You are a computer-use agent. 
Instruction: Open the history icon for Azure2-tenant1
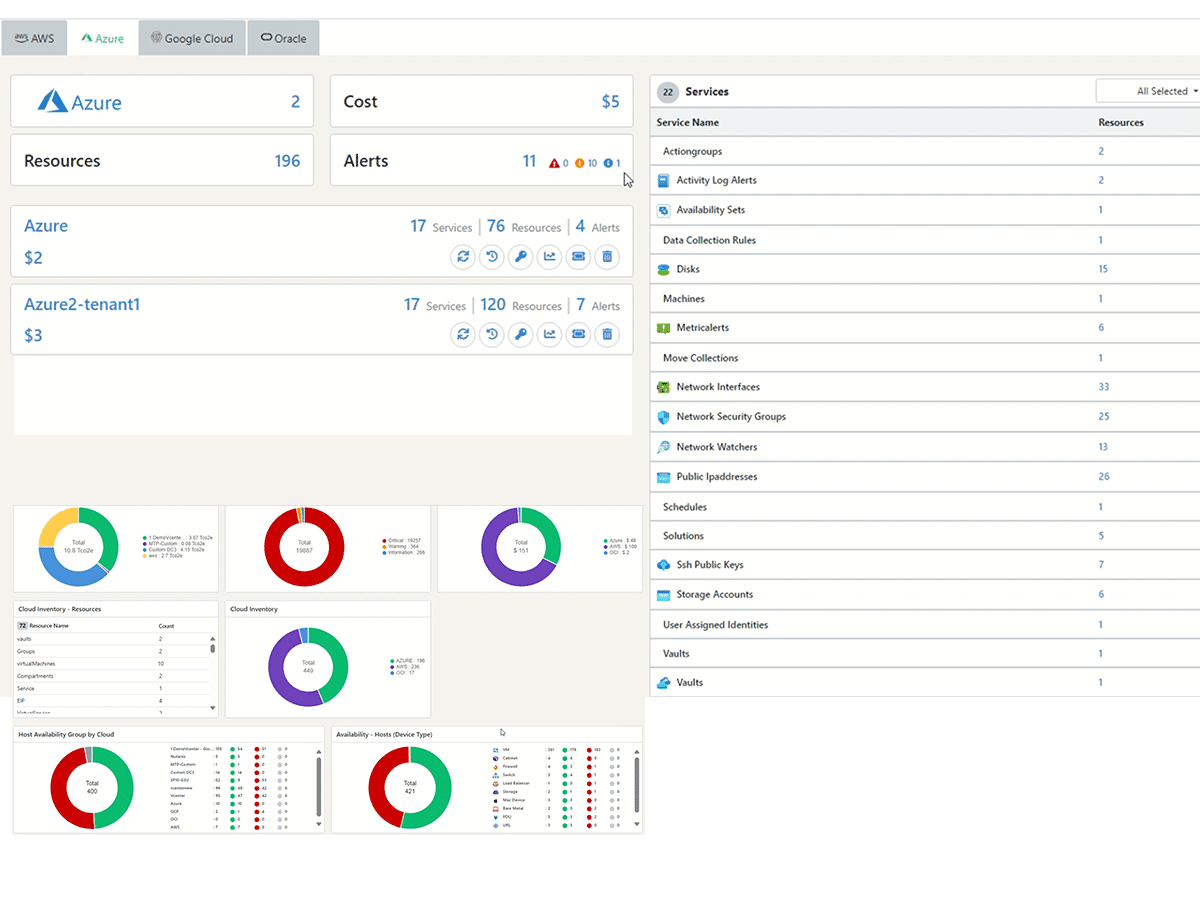click(491, 335)
